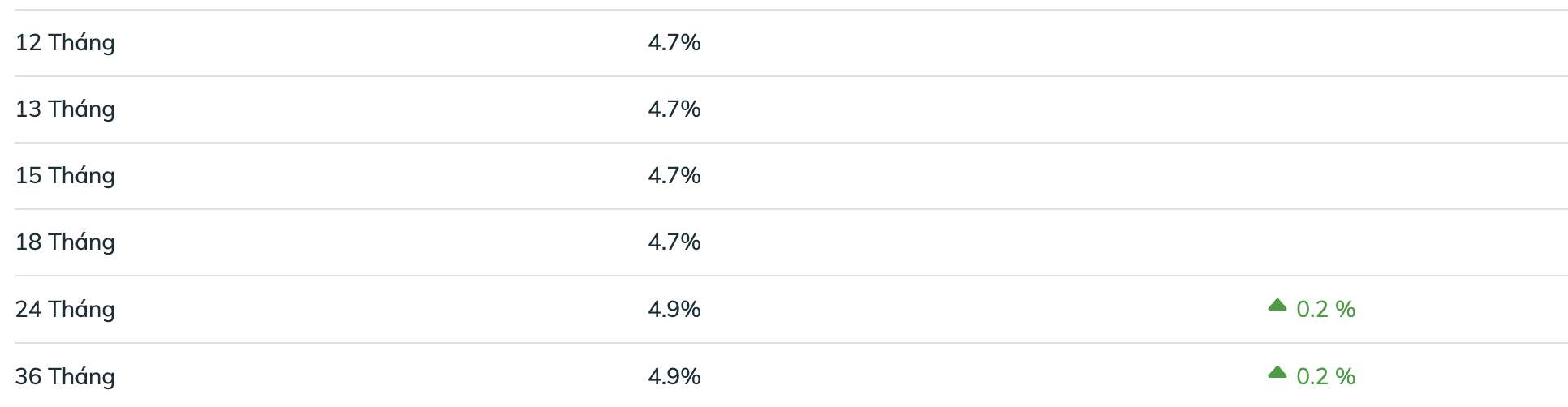The width and height of the screenshot is (1568, 407).
Task: Click the empty change cell of 18 Tháng row
Action: 1312,242
